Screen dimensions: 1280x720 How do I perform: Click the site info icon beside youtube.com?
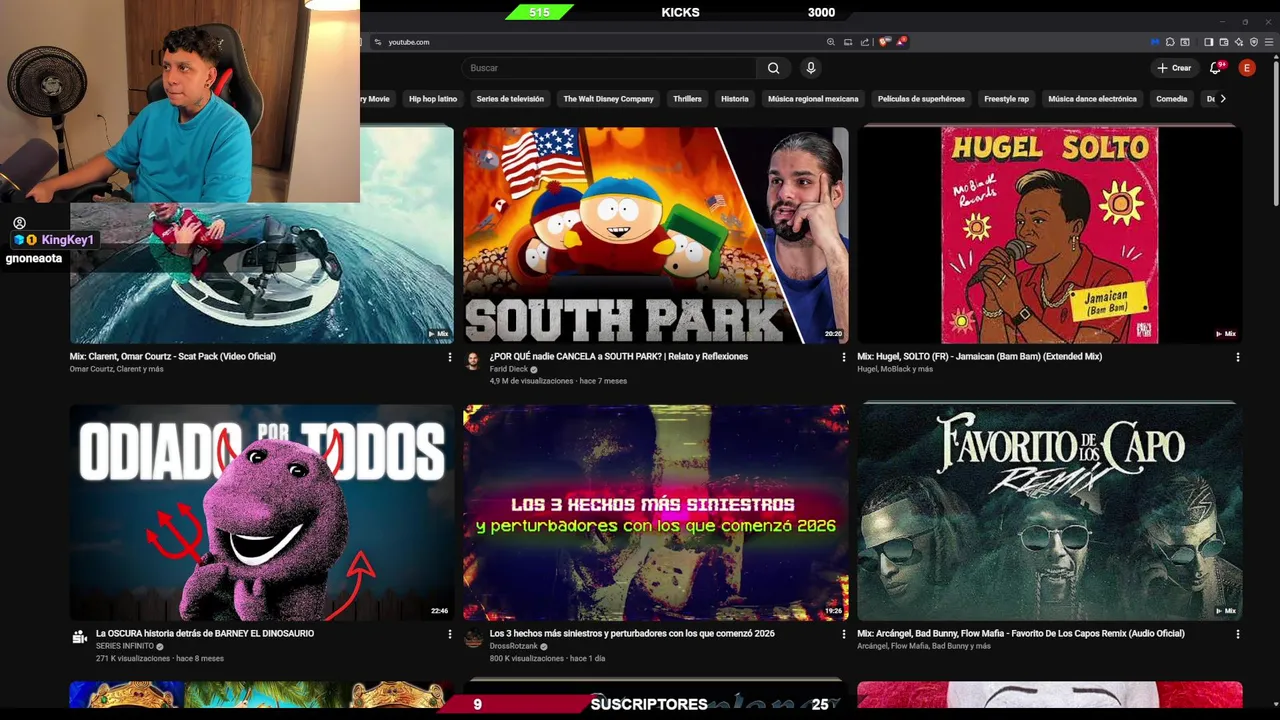(377, 42)
